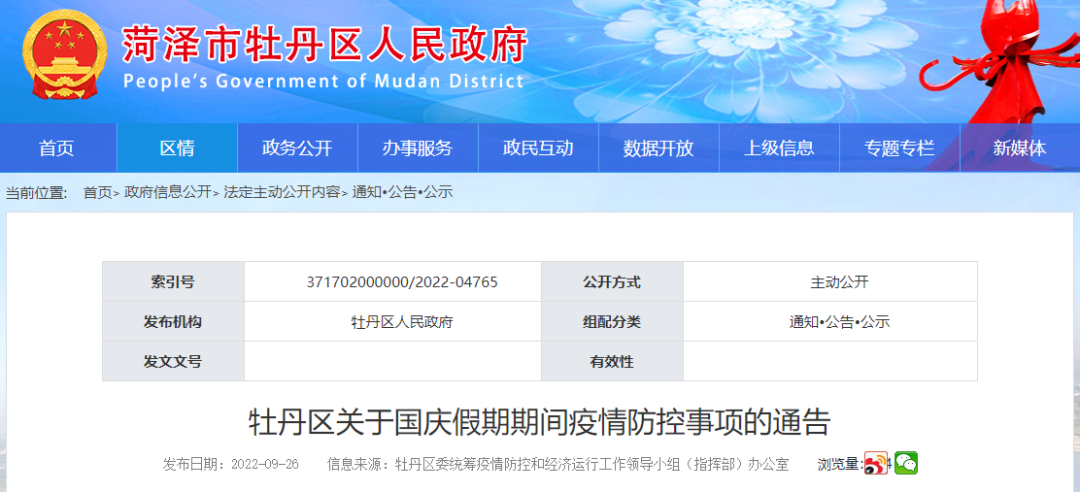Click 通知•公告•公示 value in the table
Screen dimensions: 1080x492
(x=840, y=322)
